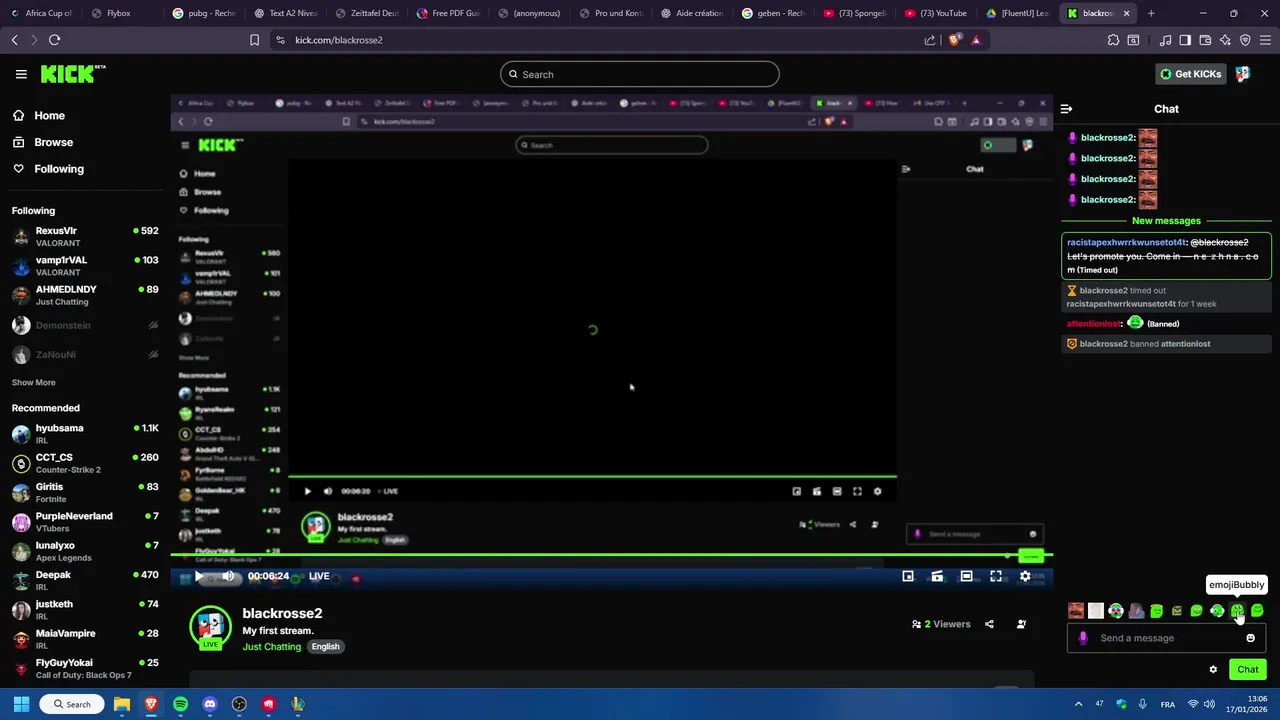
Task: Click the streamer avatar with LIVE badge
Action: [x=210, y=627]
